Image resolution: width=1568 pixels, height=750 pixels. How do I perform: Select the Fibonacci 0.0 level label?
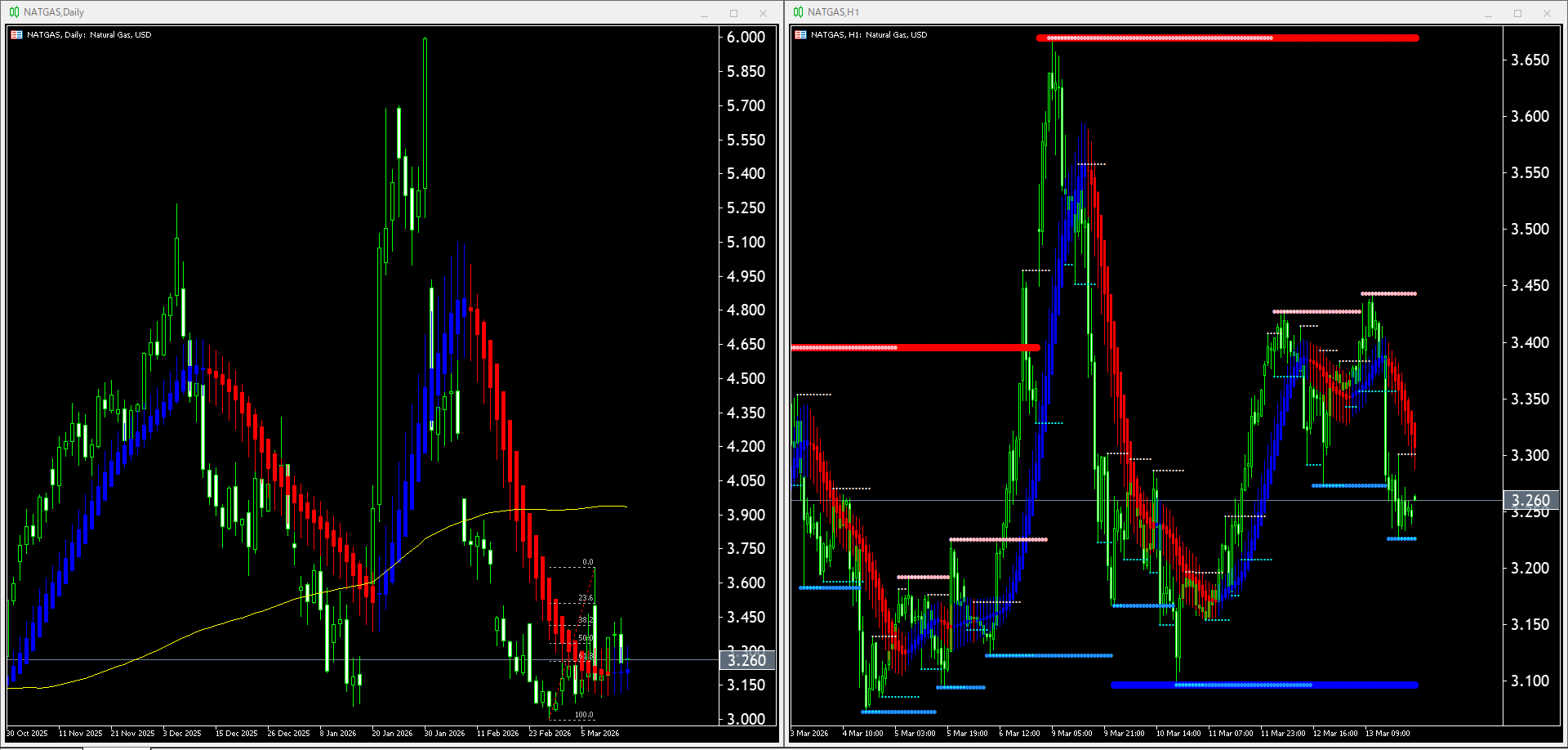click(588, 562)
